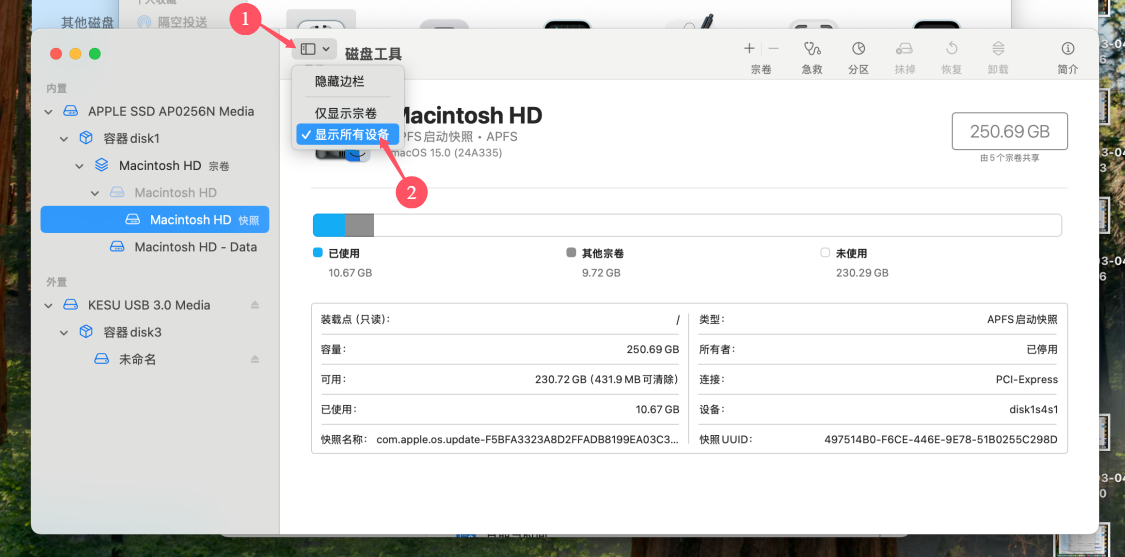Click the 内置 sidebar section header
1125x557 pixels.
(x=57, y=88)
